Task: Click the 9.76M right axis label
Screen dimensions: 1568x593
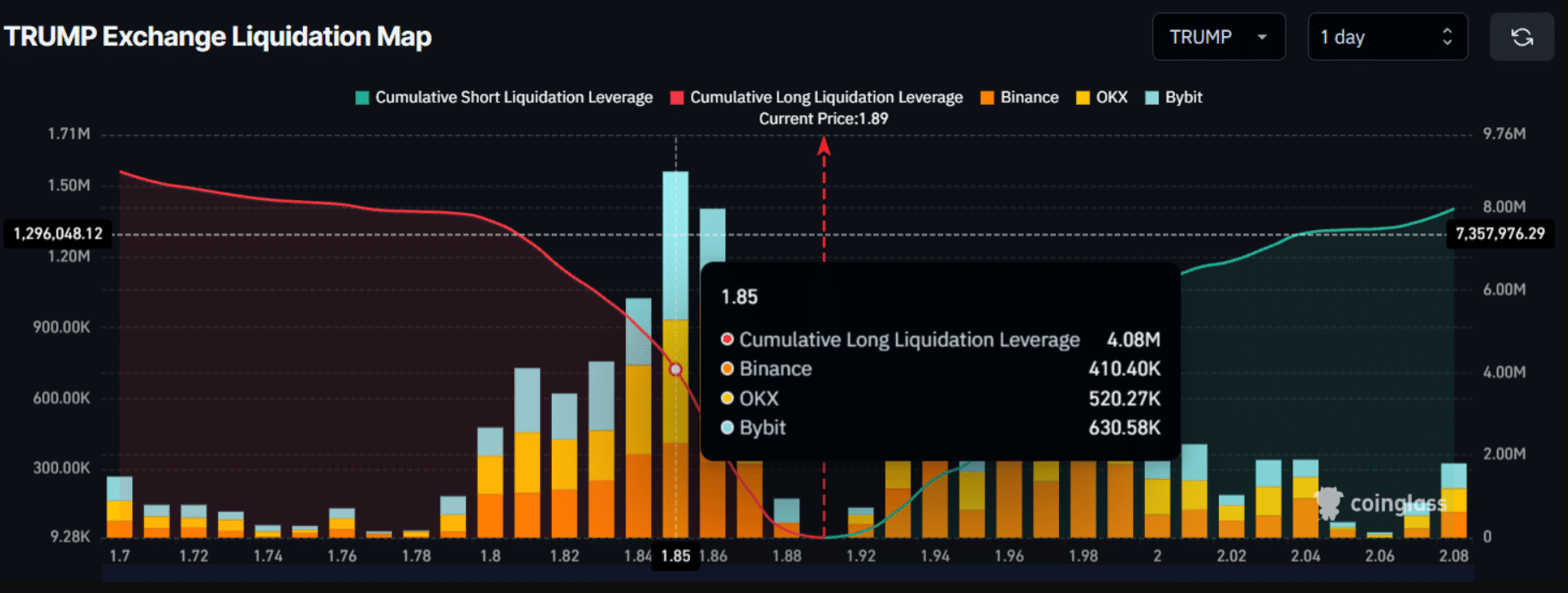Action: point(1504,134)
